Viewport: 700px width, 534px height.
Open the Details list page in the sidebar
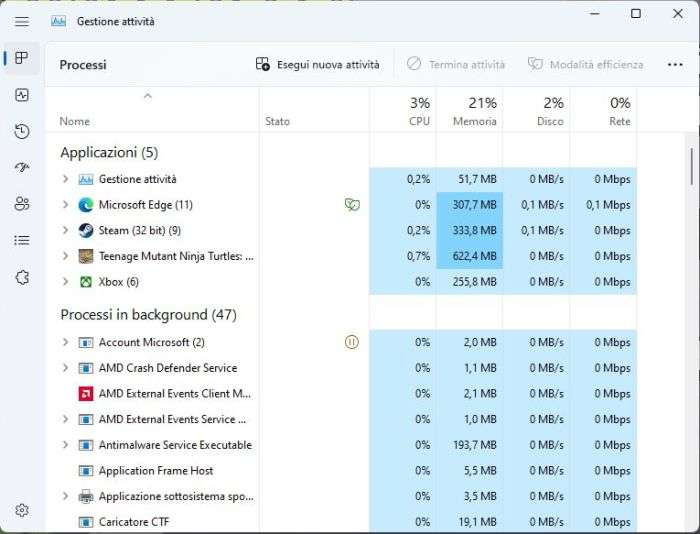coord(21,241)
